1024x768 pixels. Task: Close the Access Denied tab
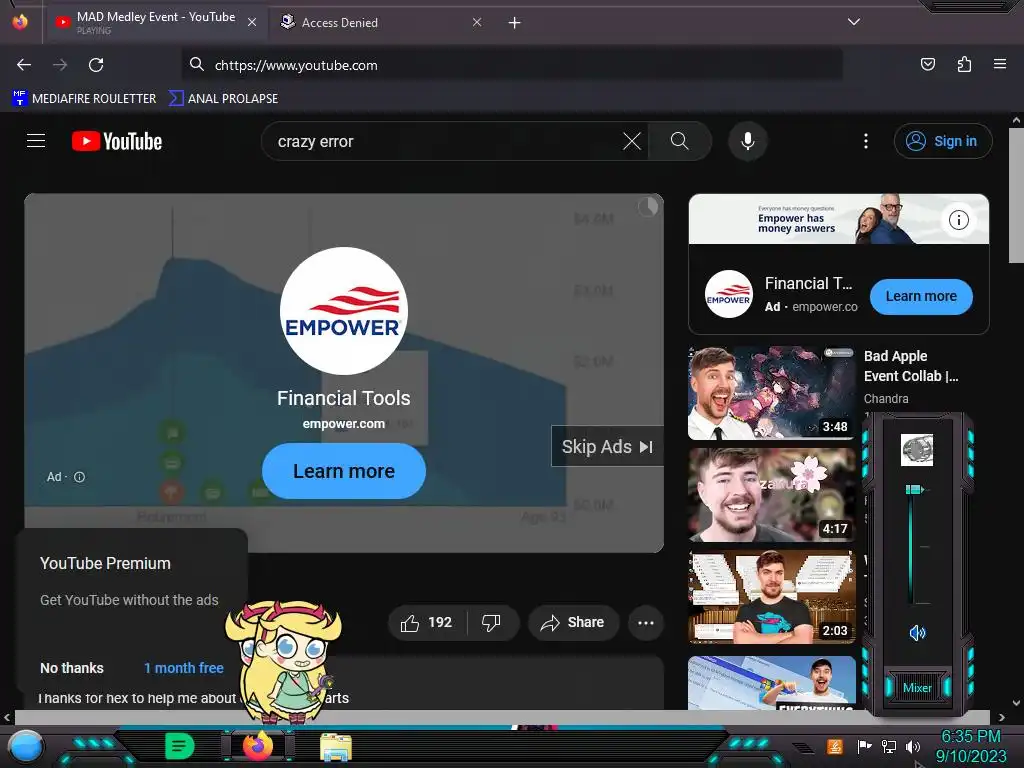point(477,22)
